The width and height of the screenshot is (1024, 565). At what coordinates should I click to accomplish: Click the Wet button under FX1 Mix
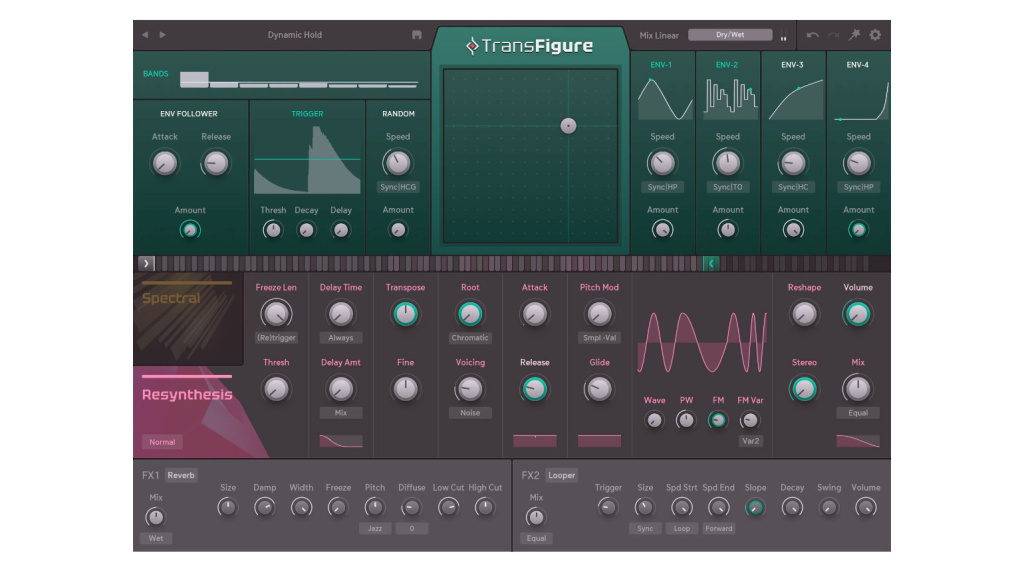(x=155, y=538)
